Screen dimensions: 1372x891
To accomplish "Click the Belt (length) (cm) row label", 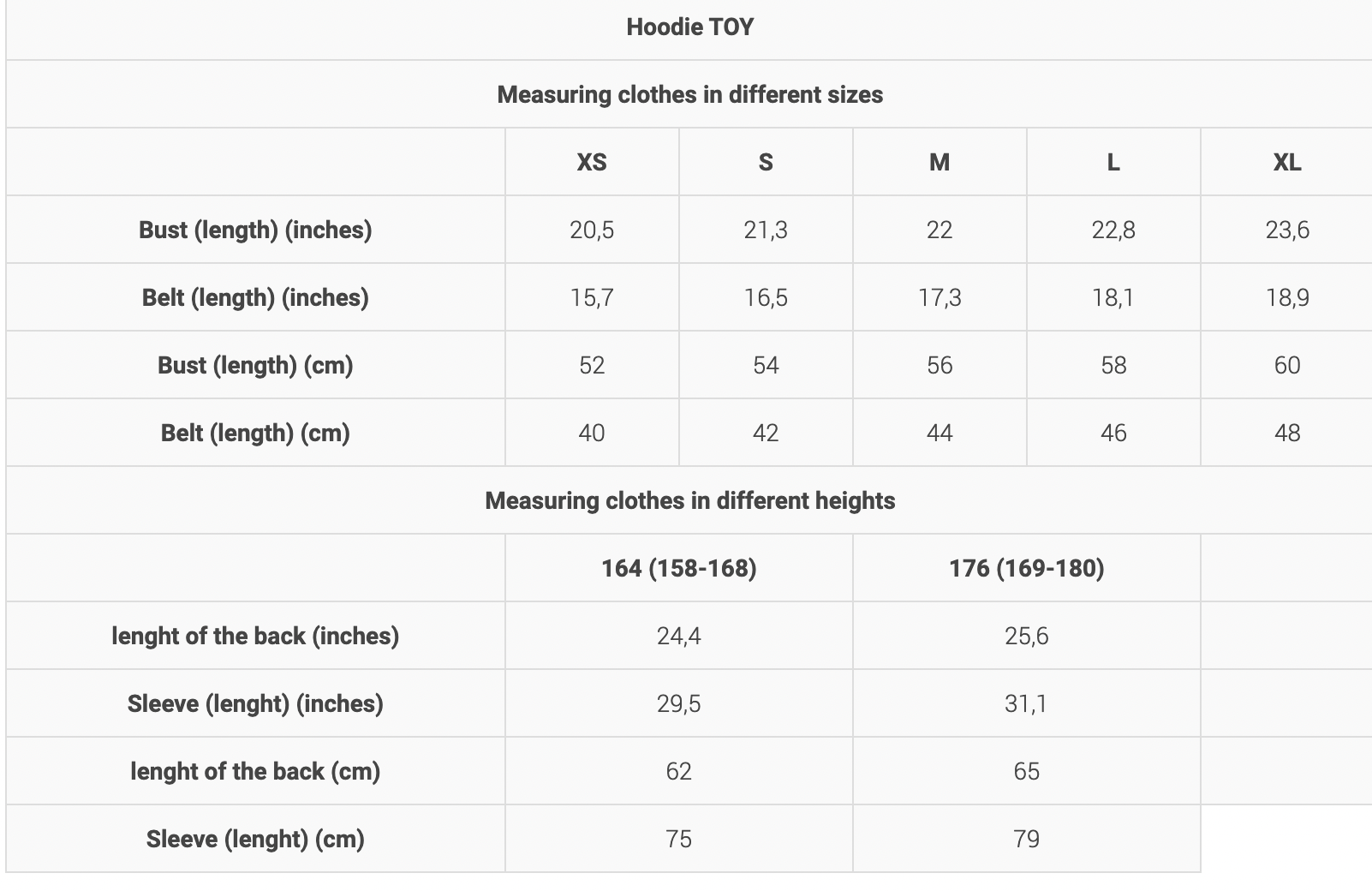I will (255, 433).
